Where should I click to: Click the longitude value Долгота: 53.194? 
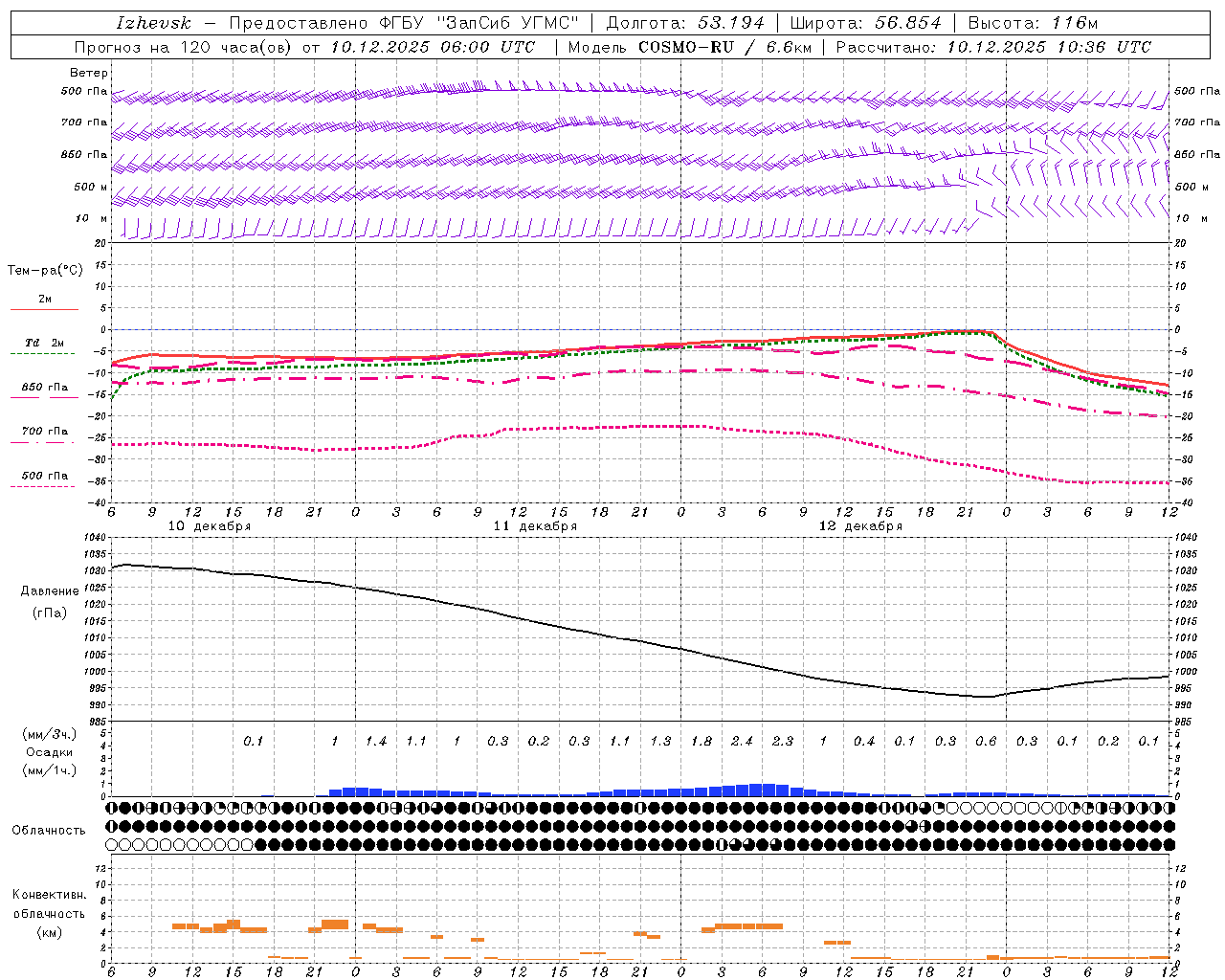(685, 23)
